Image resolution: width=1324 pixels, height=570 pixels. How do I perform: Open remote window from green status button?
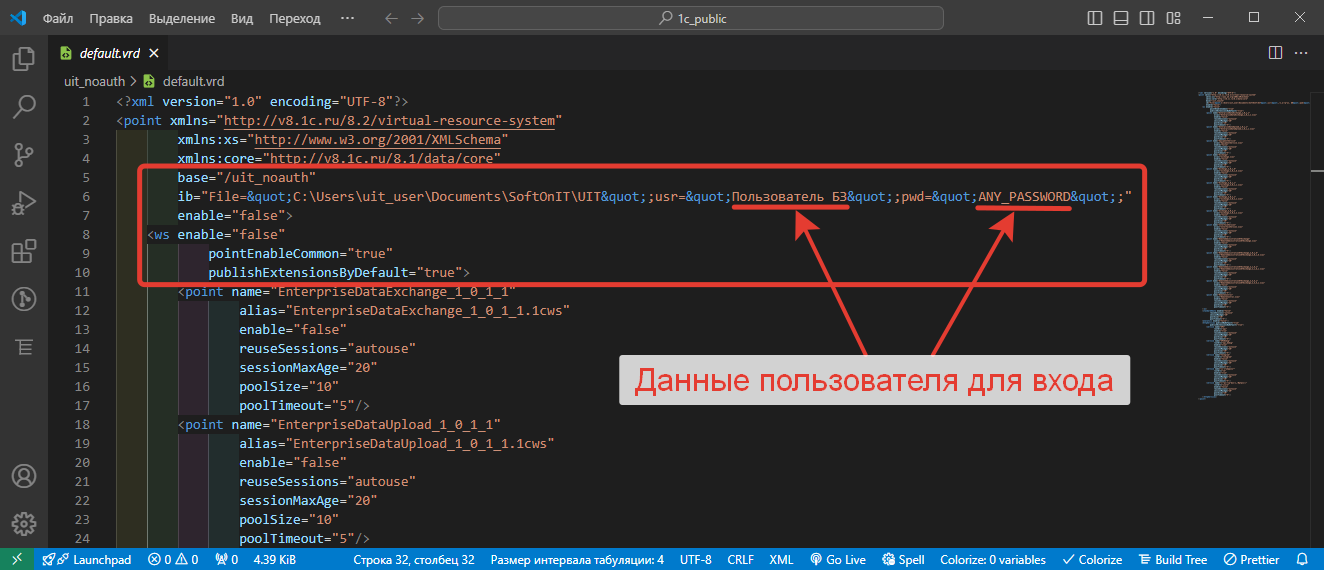coord(17,559)
